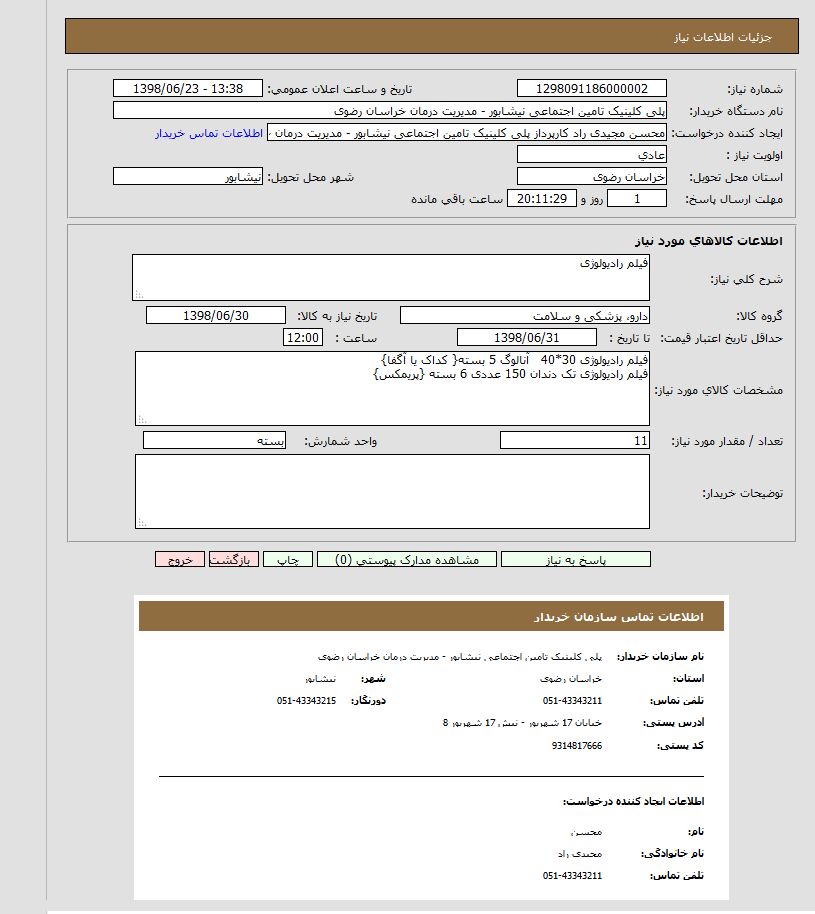Select the گروه کالا field

click(x=525, y=316)
